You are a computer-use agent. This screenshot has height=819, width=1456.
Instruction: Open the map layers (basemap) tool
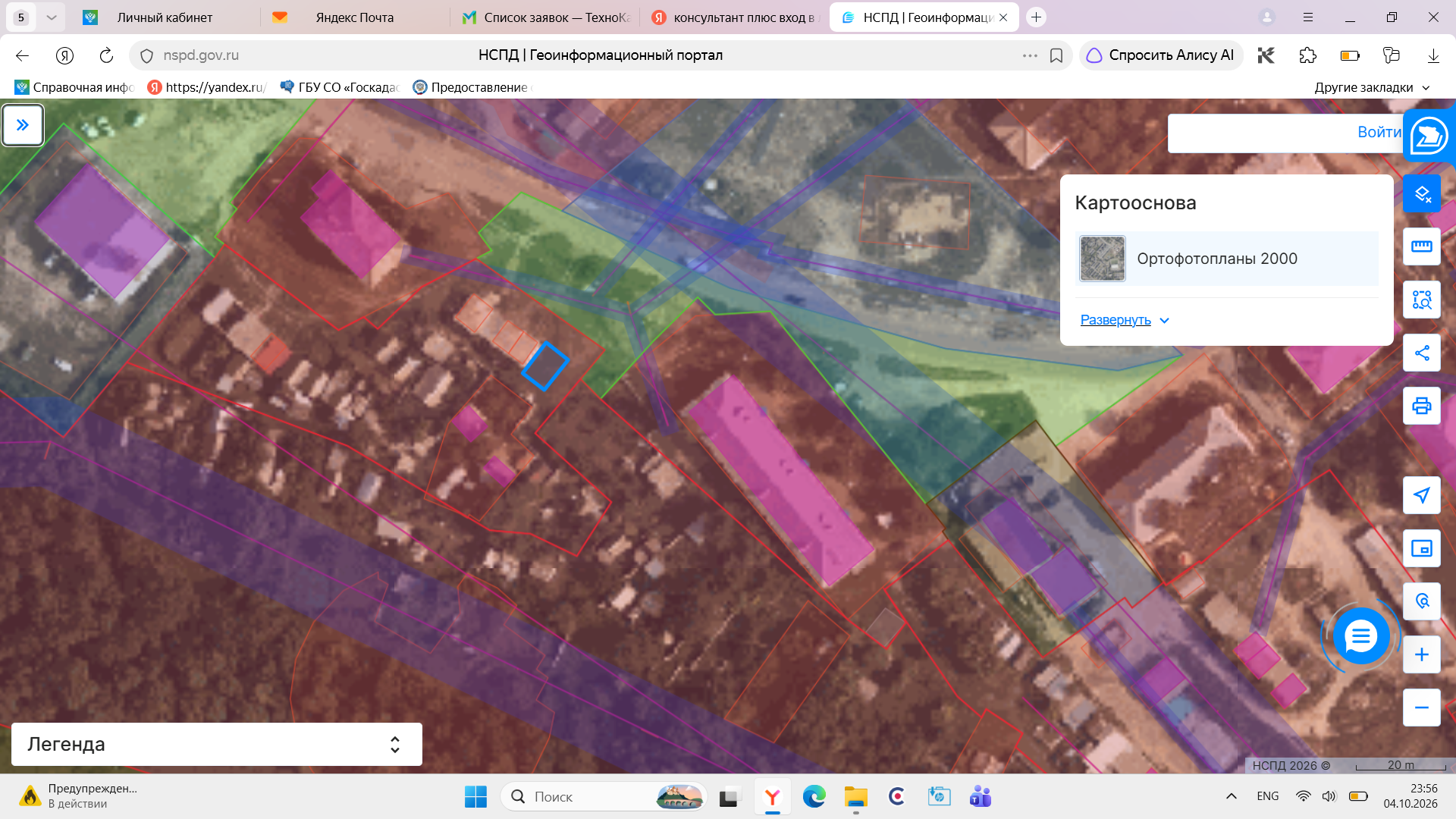pos(1421,194)
